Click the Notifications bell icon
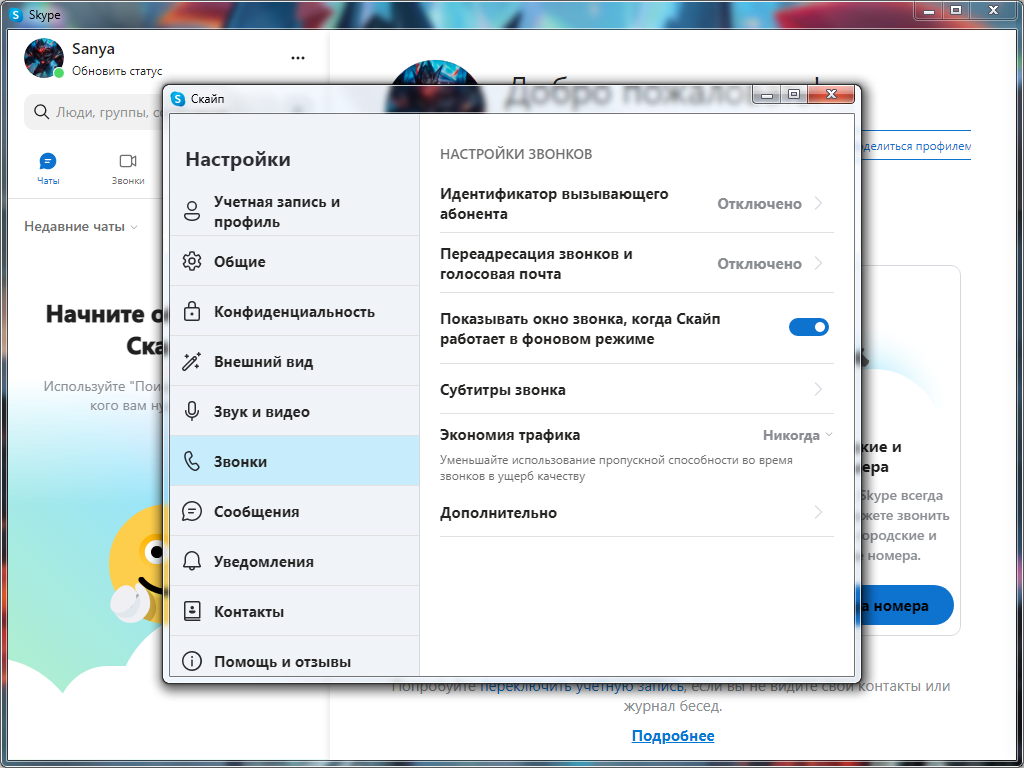 [x=192, y=561]
